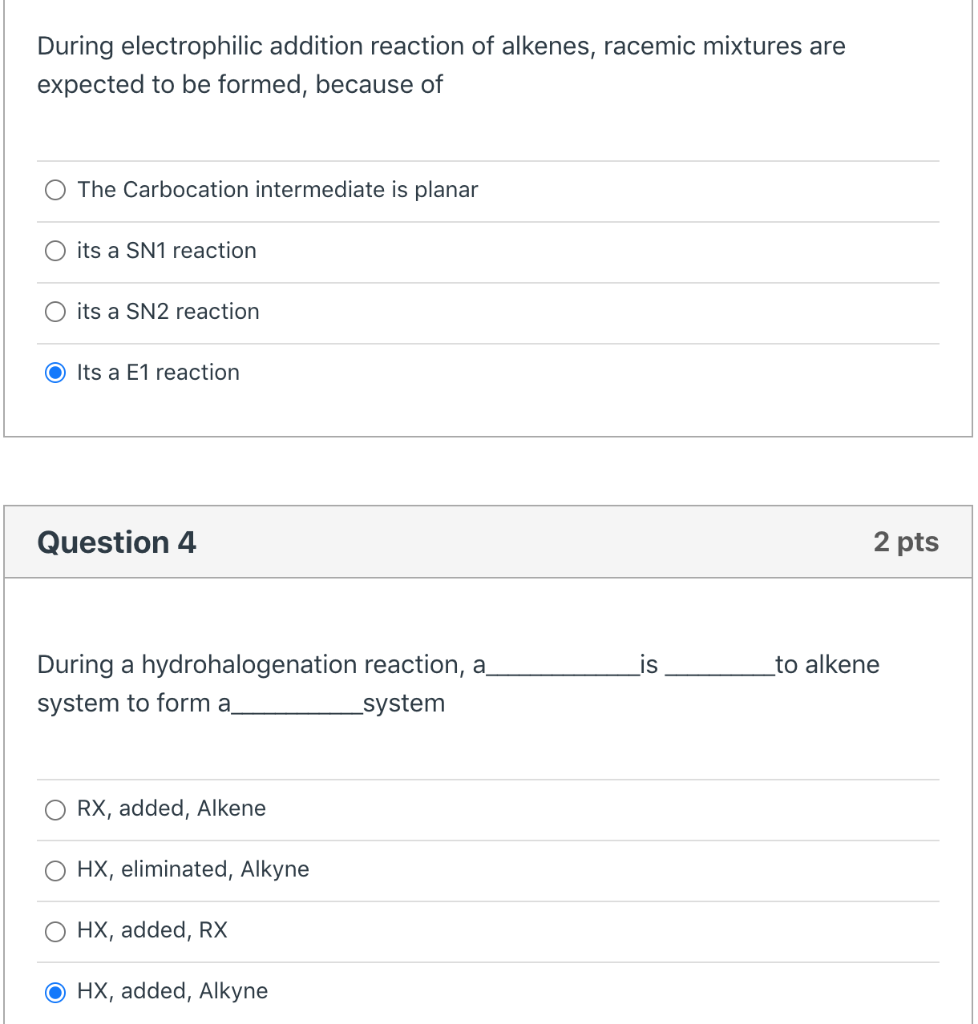Viewport: 978px width, 1024px height.
Task: Click the 'RX, added, Alkene' option text
Action: click(x=171, y=809)
